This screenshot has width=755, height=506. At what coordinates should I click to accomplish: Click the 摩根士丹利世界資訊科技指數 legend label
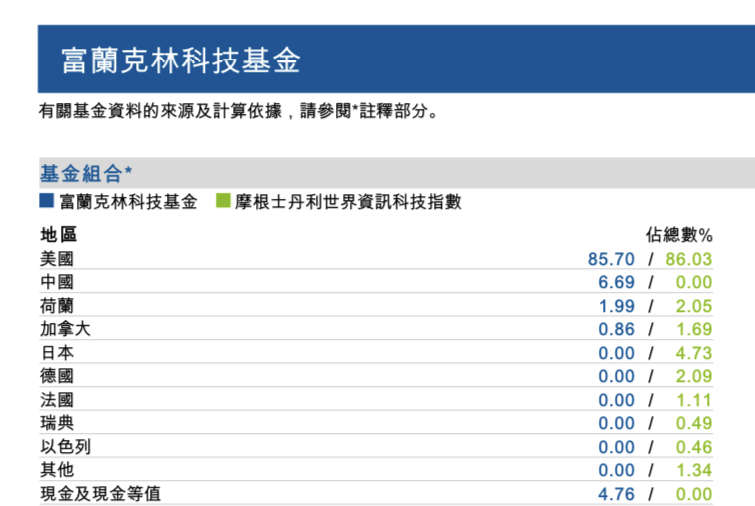pos(348,202)
